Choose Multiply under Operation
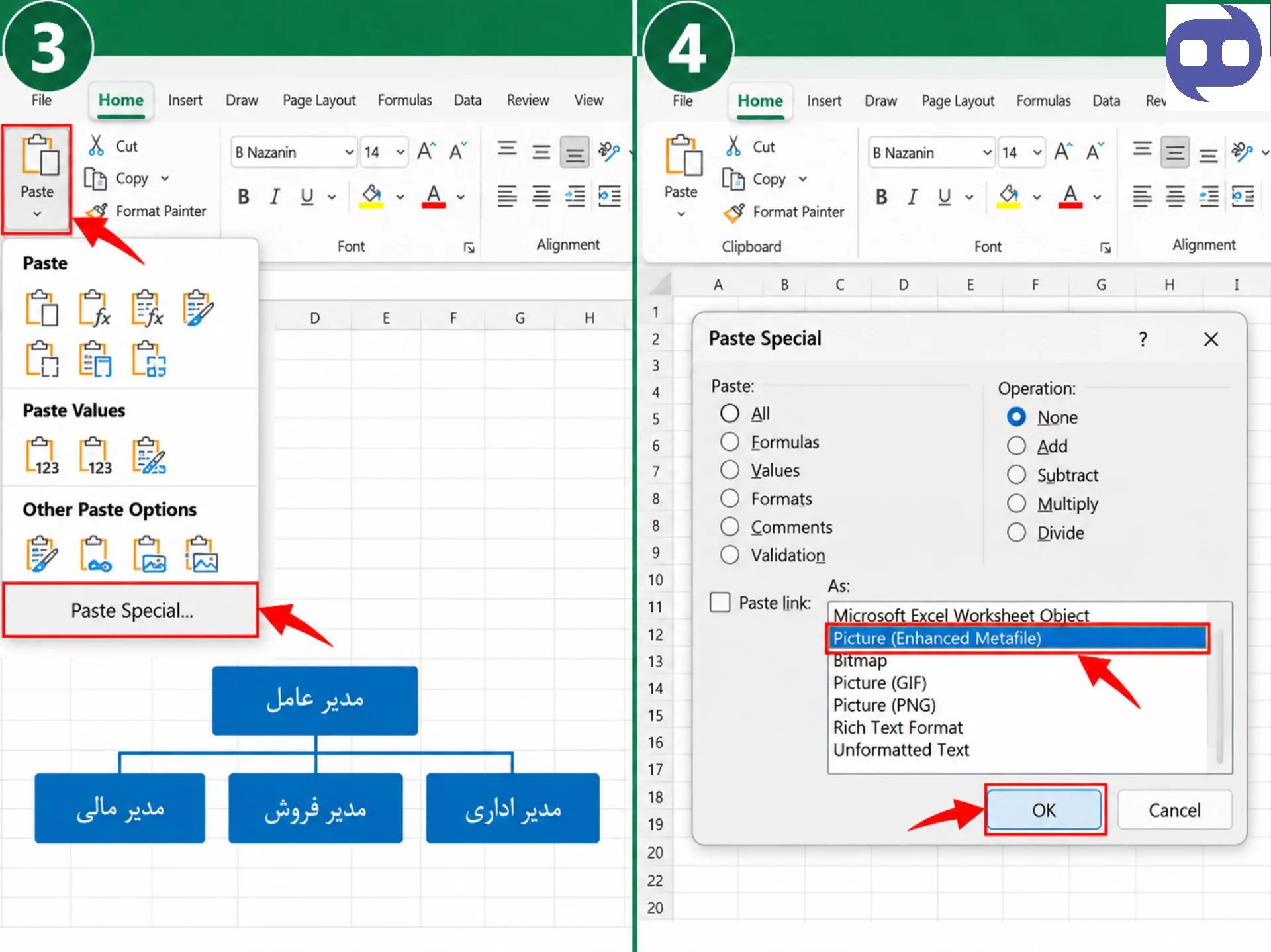The height and width of the screenshot is (952, 1271). click(x=1016, y=503)
